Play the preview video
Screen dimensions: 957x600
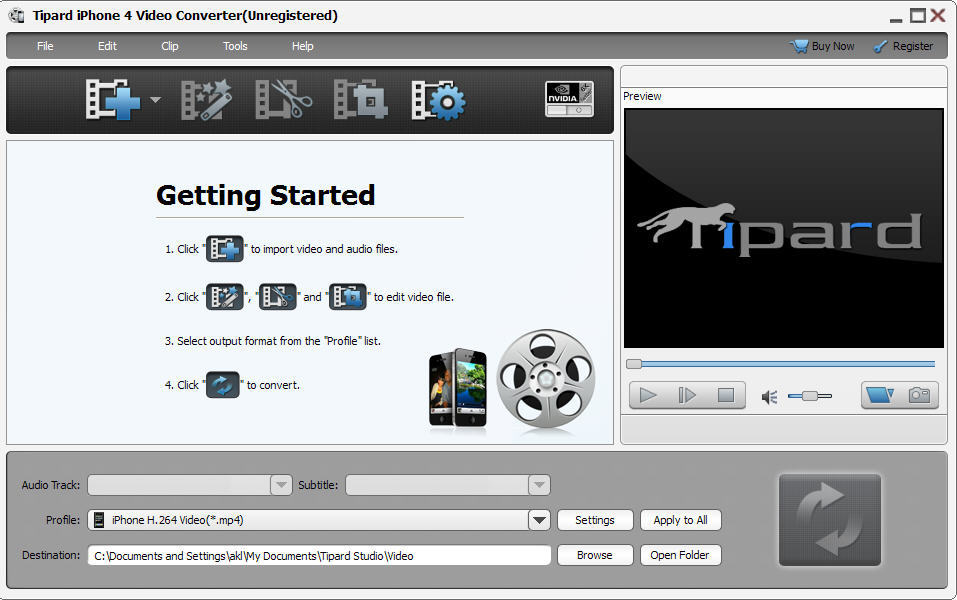pyautogui.click(x=648, y=396)
